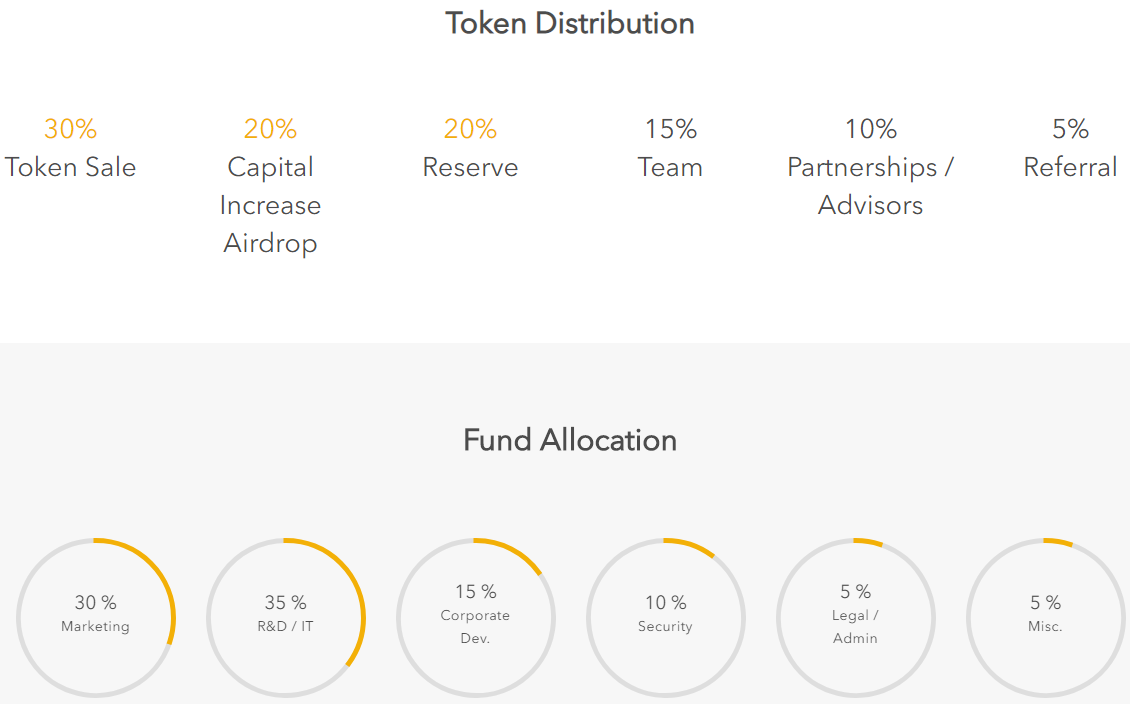Click the 30% Marketing circular progress ring
This screenshot has height=704, width=1130.
tap(96, 618)
